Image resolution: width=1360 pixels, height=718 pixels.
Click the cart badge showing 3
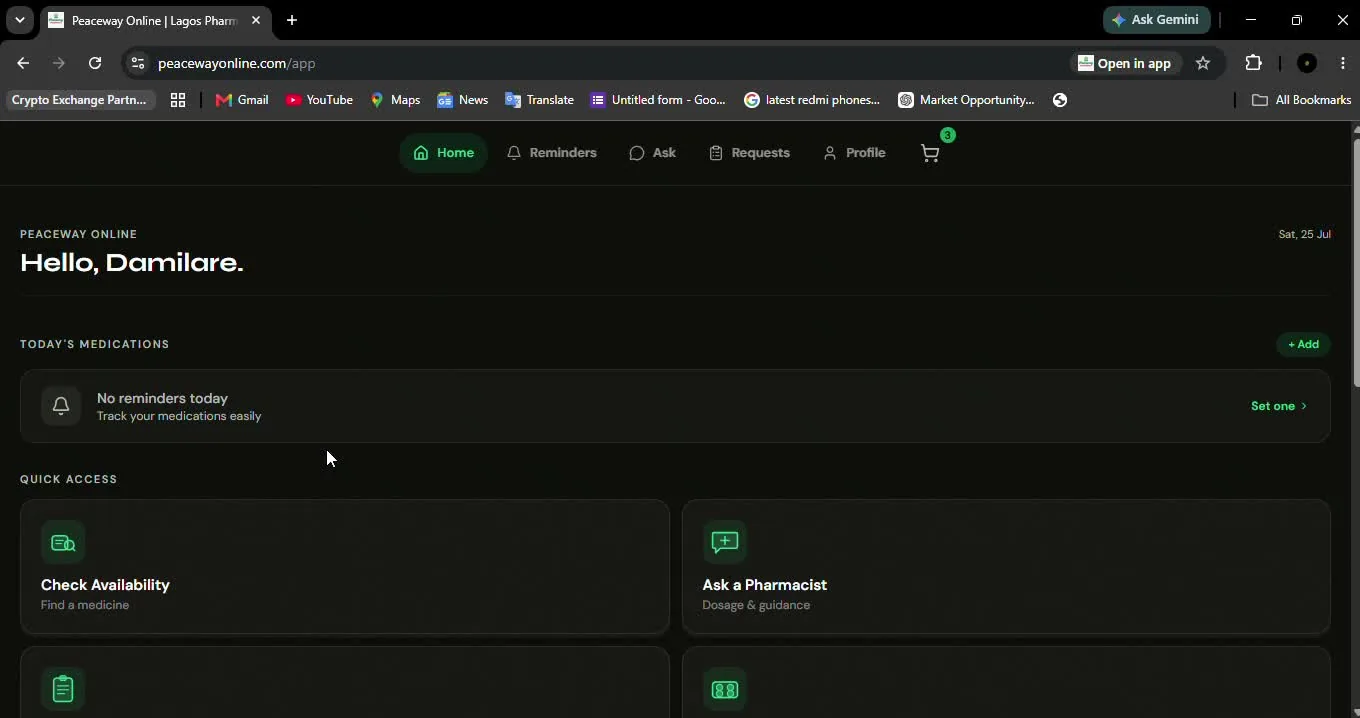(x=947, y=135)
